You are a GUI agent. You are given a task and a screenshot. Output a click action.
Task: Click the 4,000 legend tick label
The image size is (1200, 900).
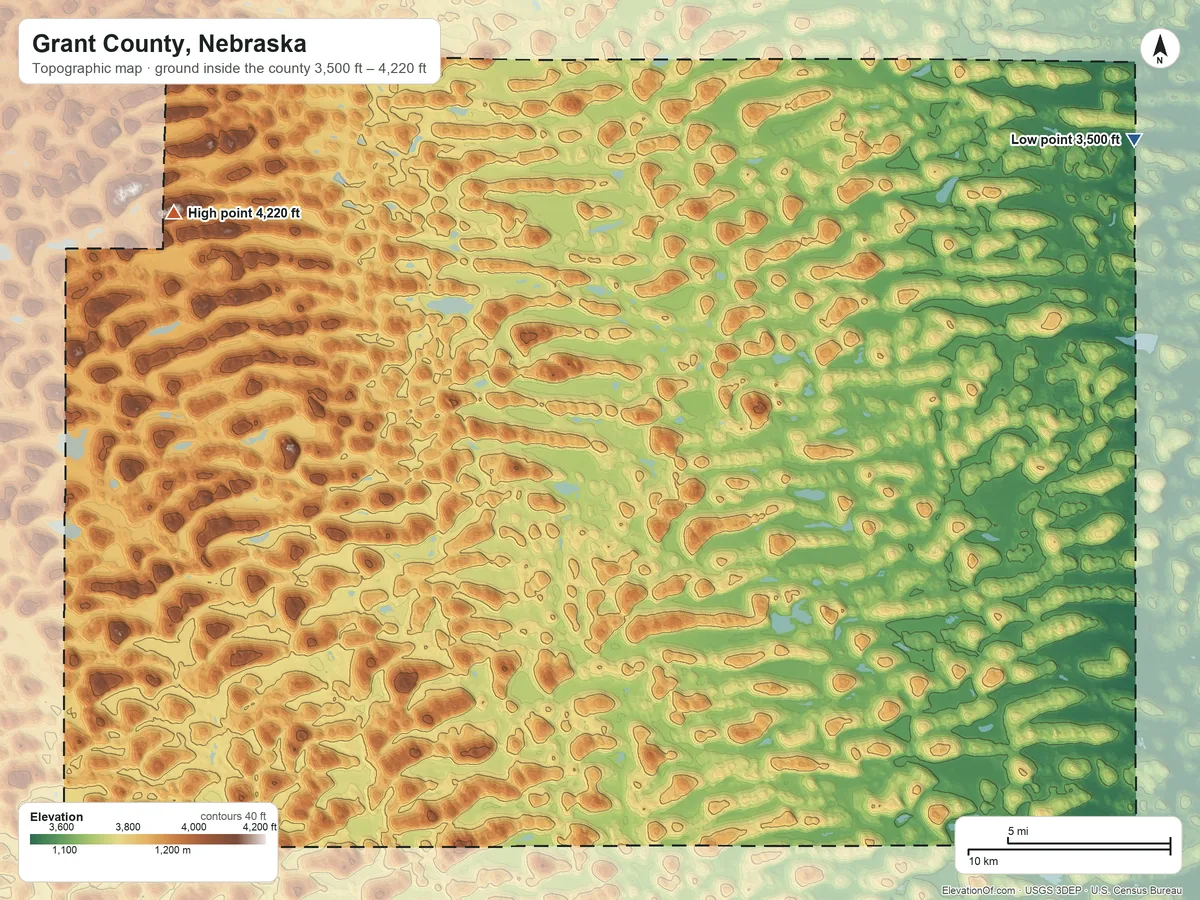coord(194,827)
